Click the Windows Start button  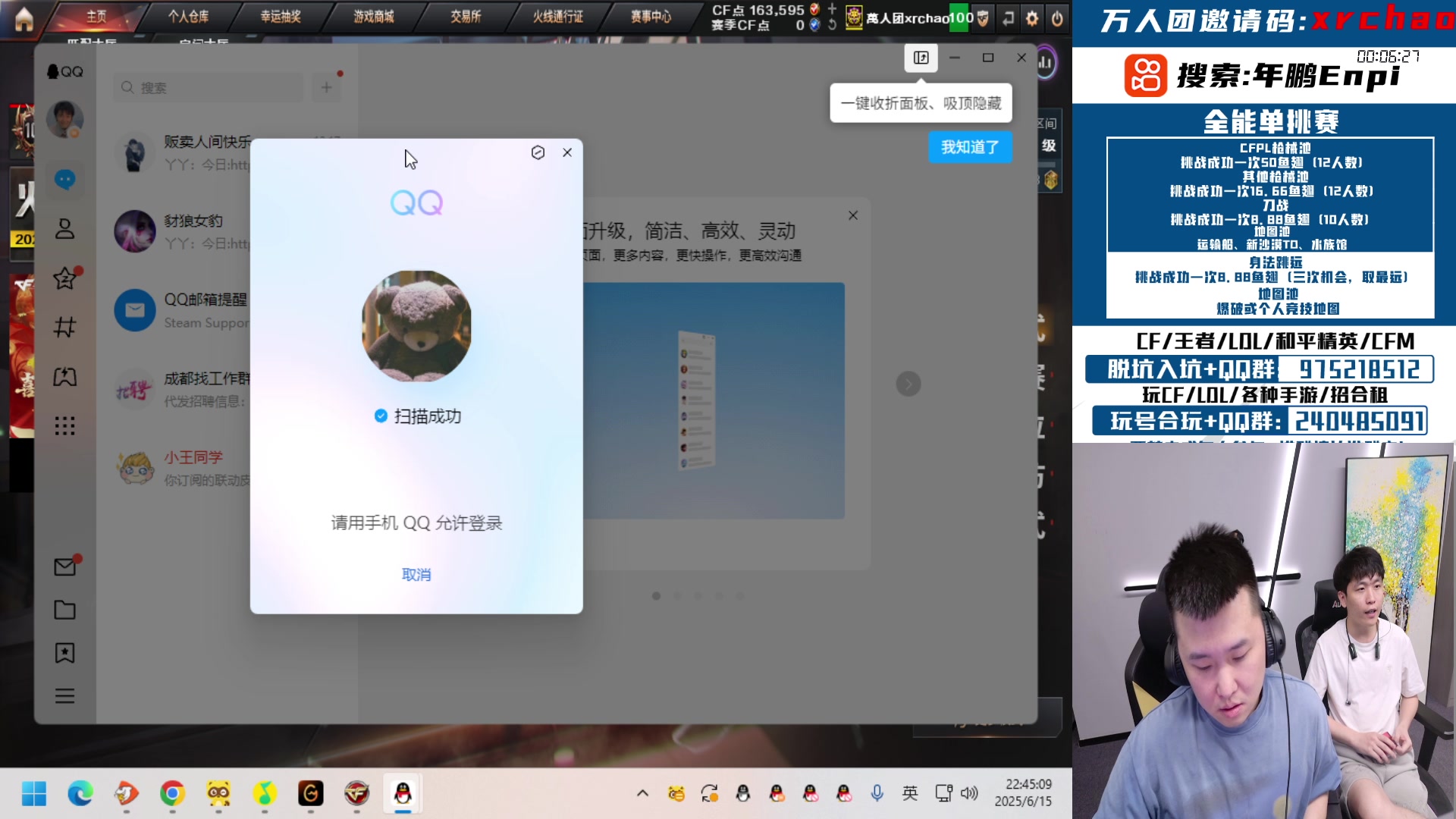[x=34, y=794]
